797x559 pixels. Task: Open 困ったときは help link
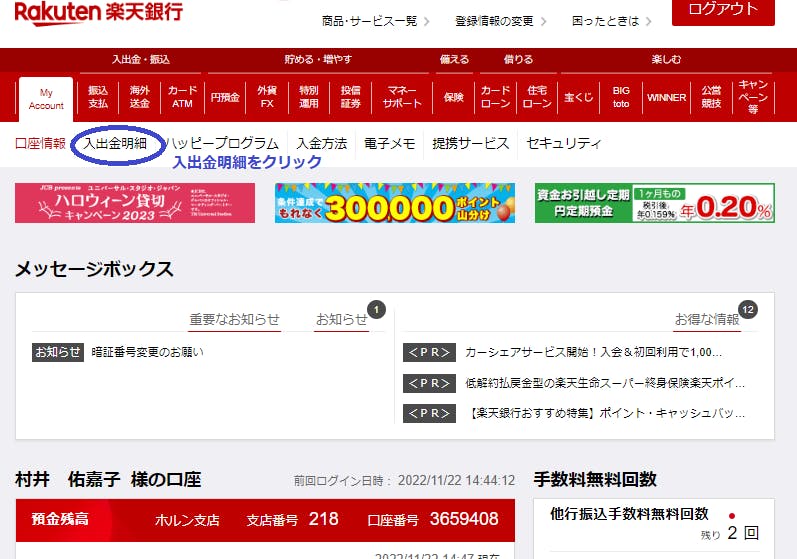611,21
